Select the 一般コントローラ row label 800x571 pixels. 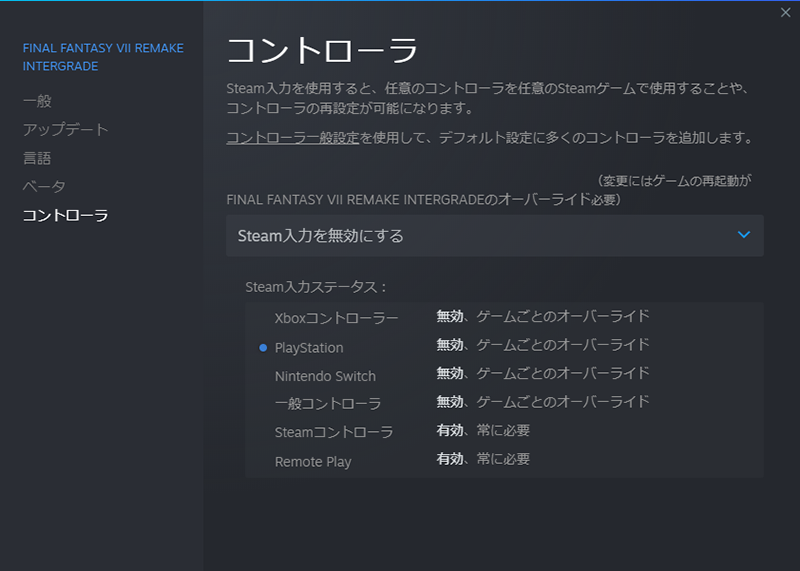[328, 404]
